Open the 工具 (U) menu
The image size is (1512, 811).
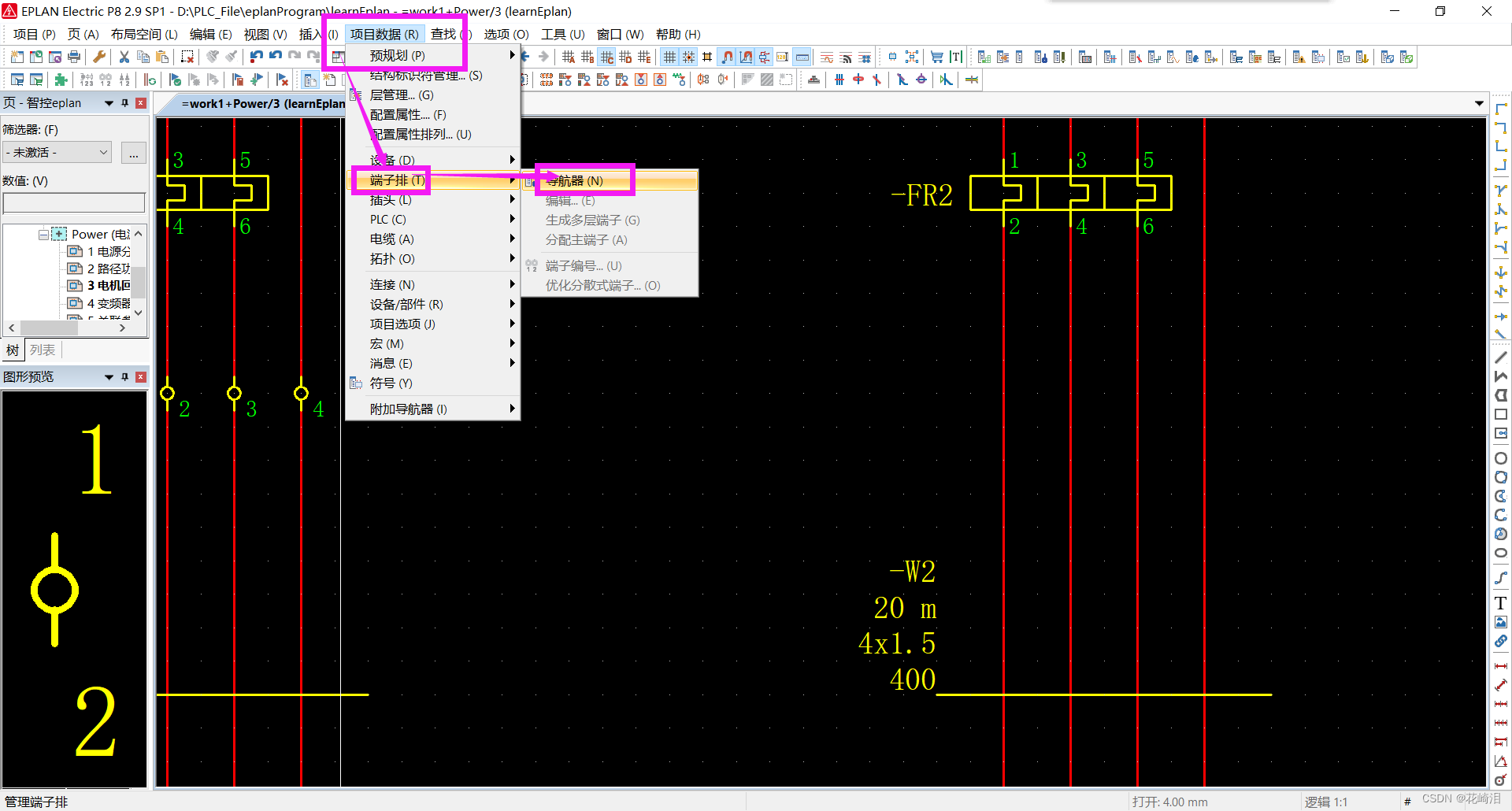(562, 35)
